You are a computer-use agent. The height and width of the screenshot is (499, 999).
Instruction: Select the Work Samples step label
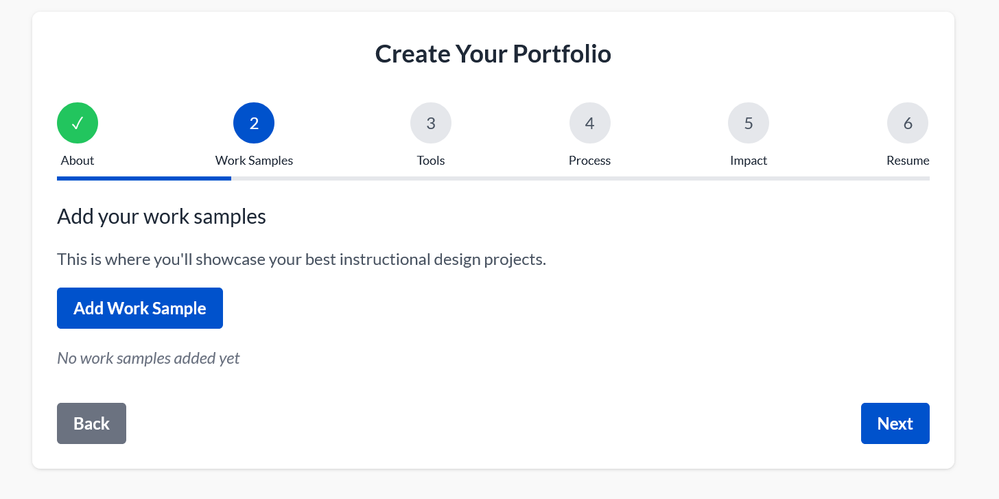click(254, 160)
